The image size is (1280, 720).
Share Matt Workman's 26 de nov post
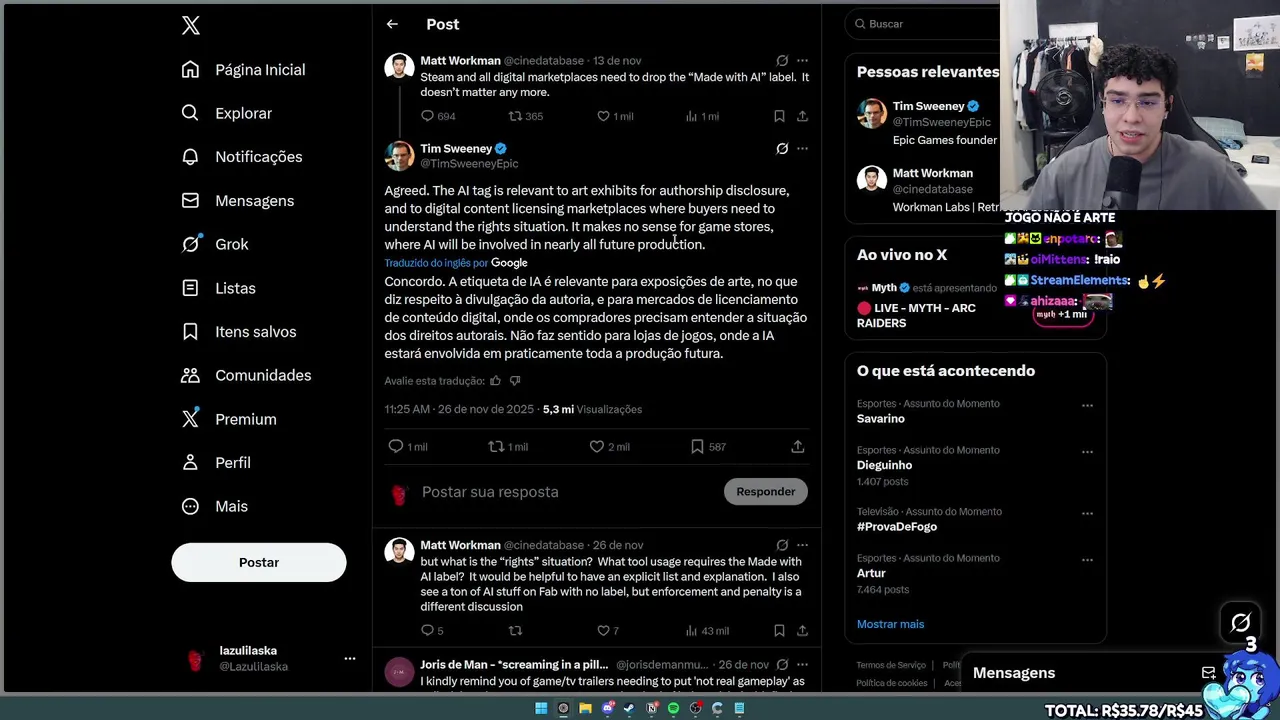click(x=802, y=631)
